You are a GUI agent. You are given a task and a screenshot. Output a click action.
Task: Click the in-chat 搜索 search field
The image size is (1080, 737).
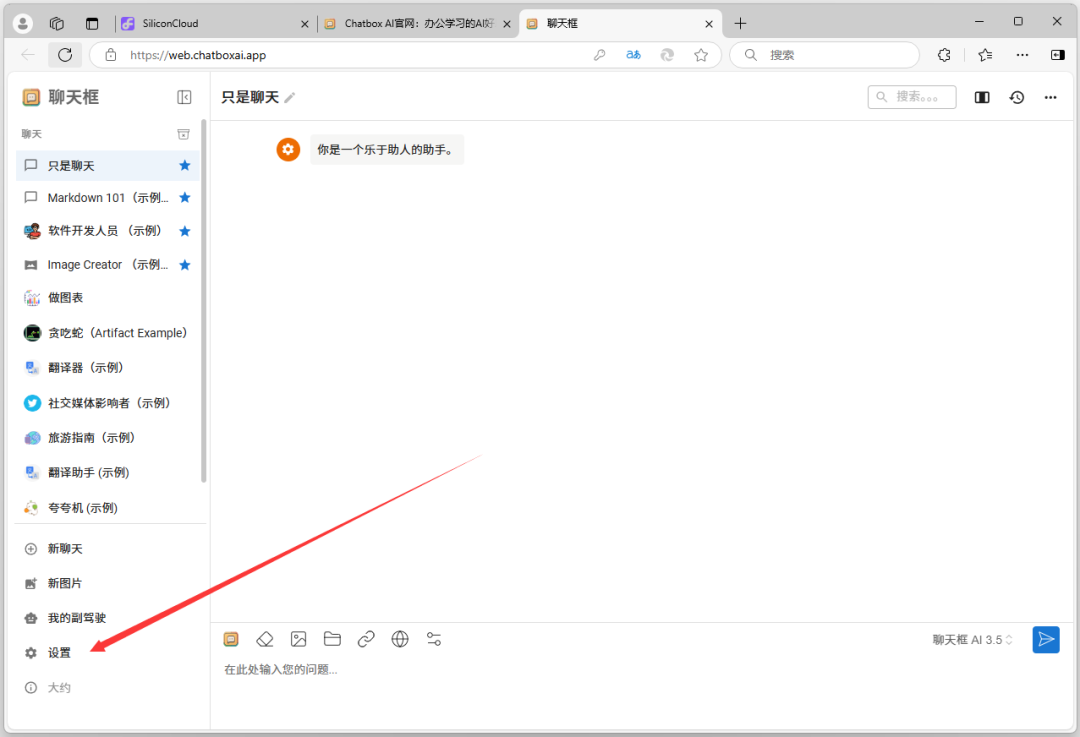[912, 97]
